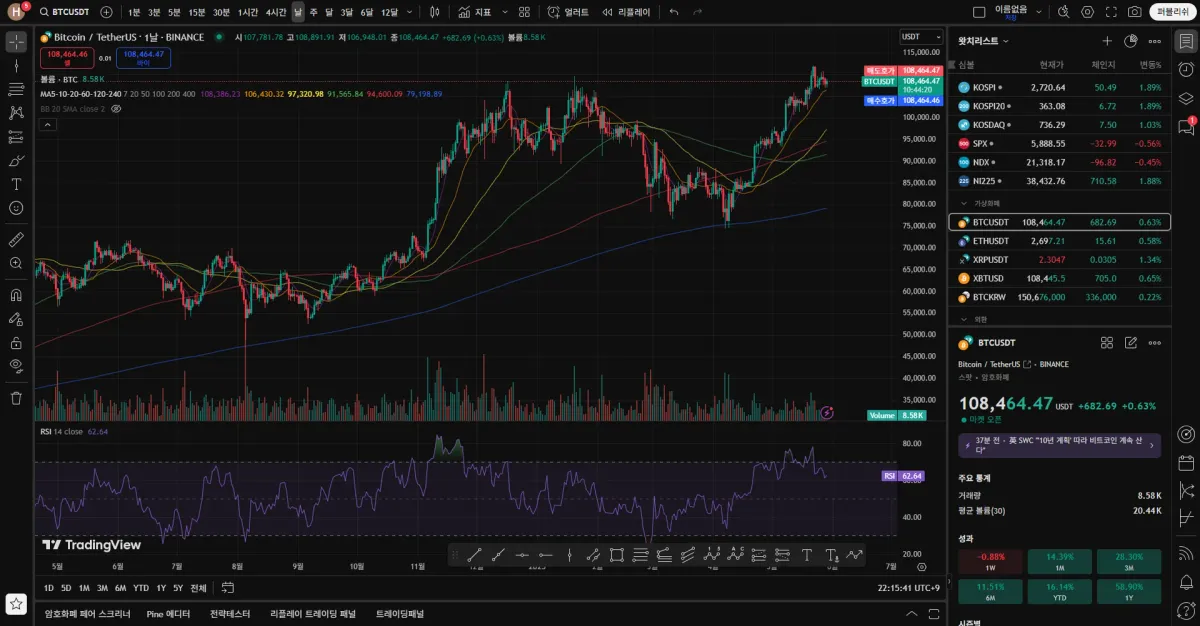This screenshot has height=626, width=1200.
Task: Toggle hide all drawings eye icon
Action: [x=16, y=365]
